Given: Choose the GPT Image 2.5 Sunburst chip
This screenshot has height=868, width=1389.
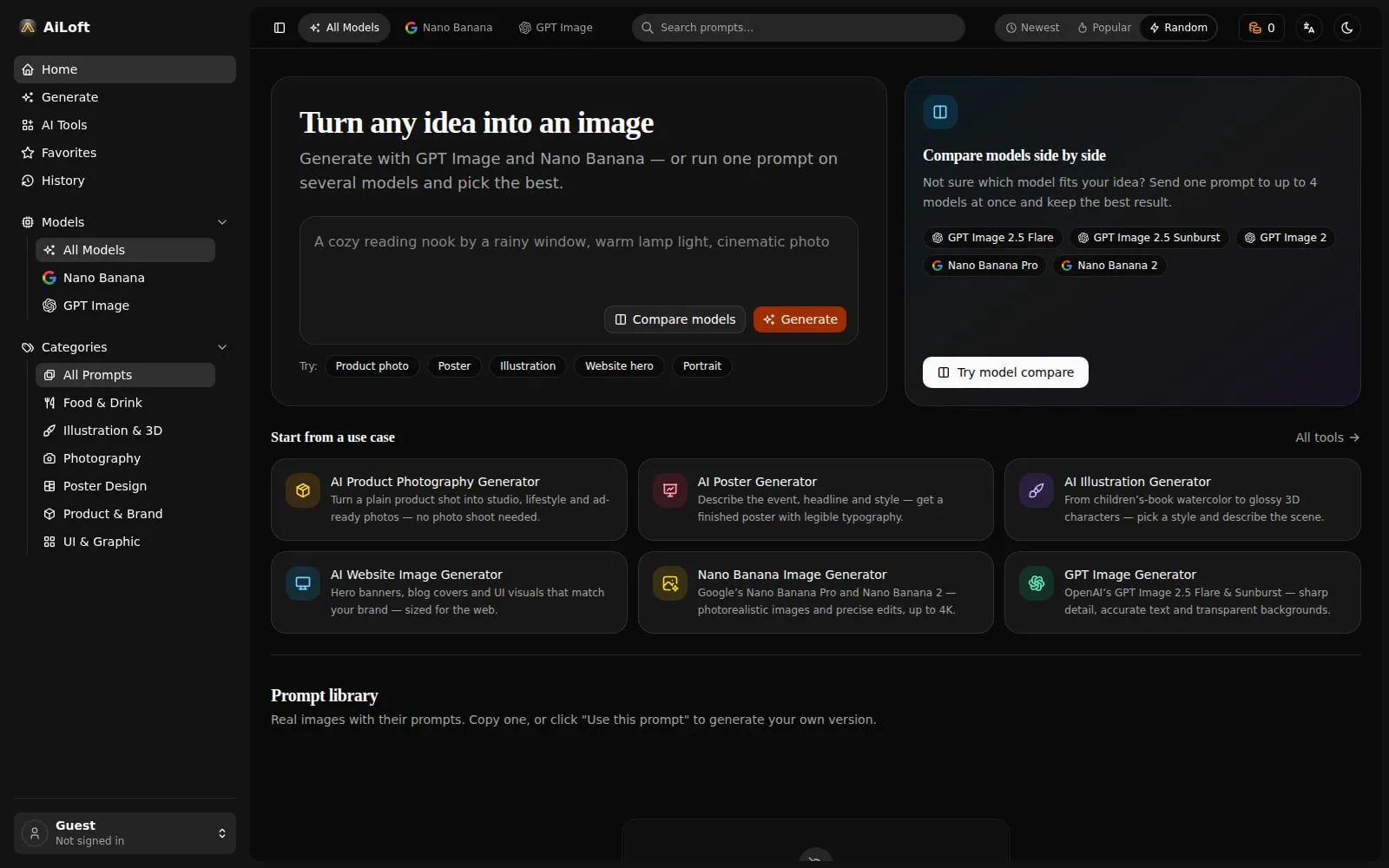Looking at the screenshot, I should [x=1149, y=238].
